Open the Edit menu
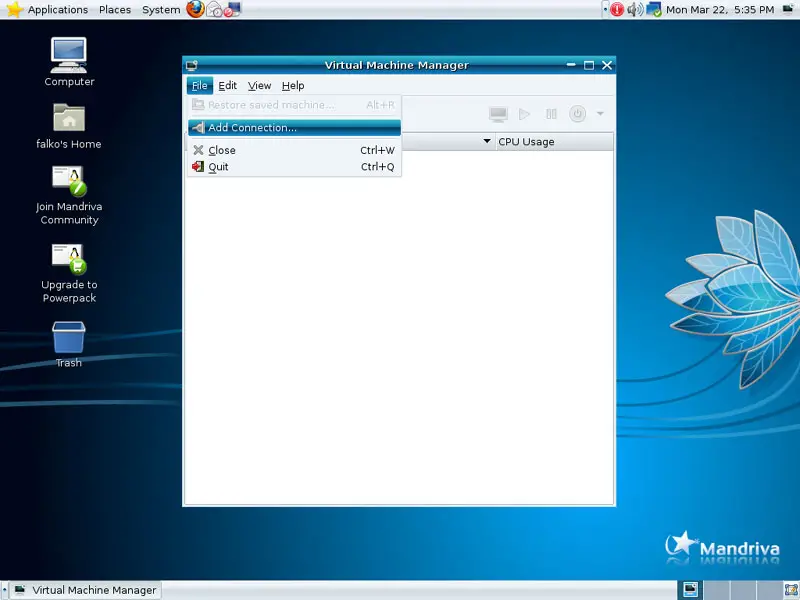 coord(228,86)
